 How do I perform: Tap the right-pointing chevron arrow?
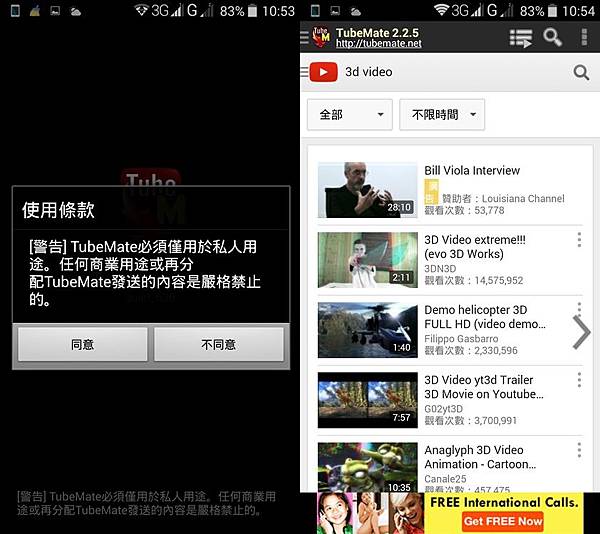pos(582,332)
